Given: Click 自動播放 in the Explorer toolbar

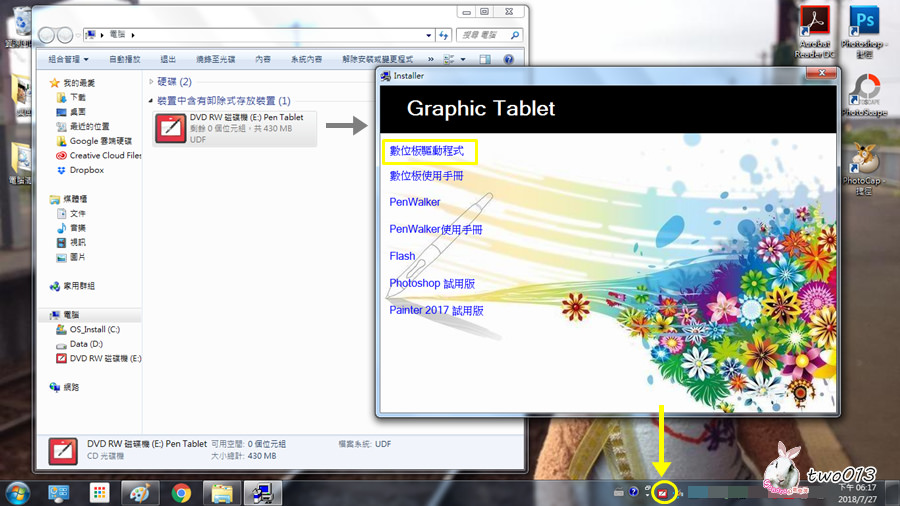Looking at the screenshot, I should pos(124,59).
